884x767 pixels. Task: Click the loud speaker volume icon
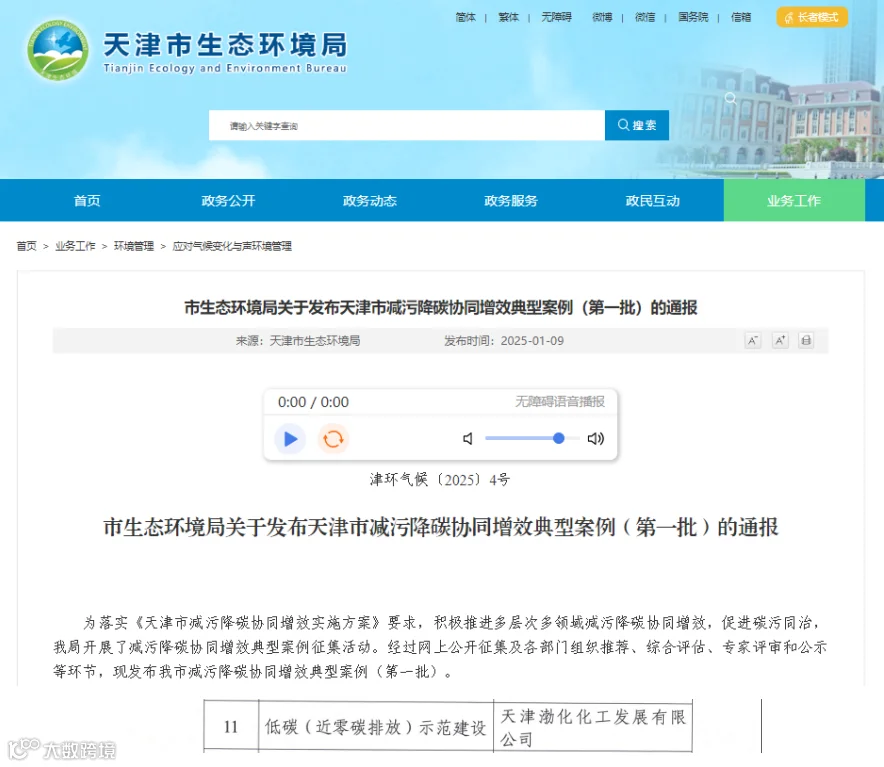(595, 439)
